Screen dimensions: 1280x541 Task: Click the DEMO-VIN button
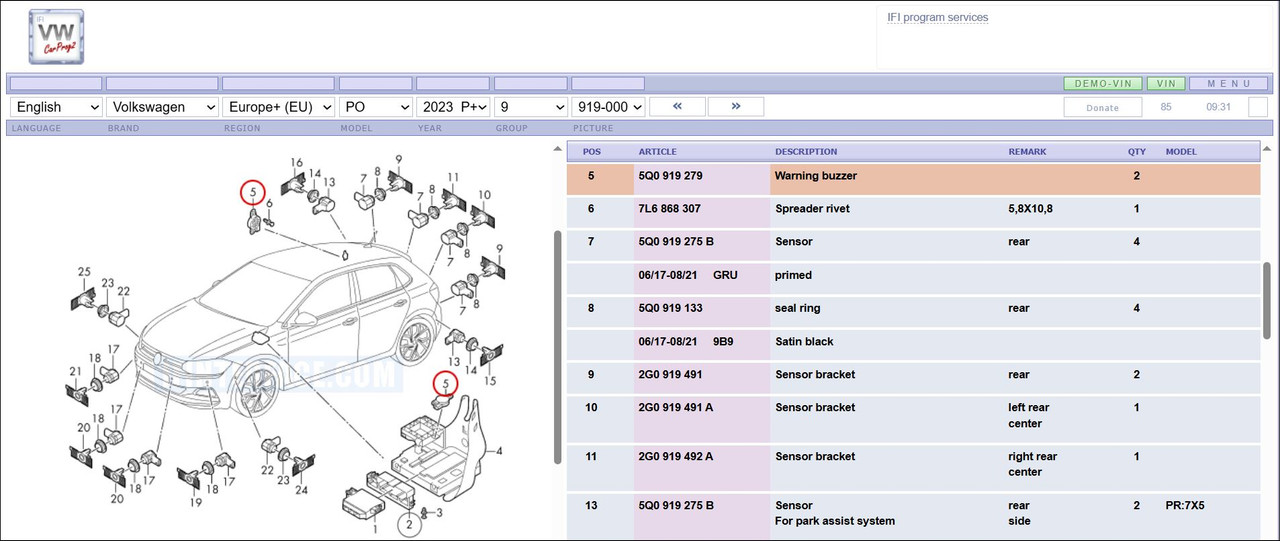1102,84
